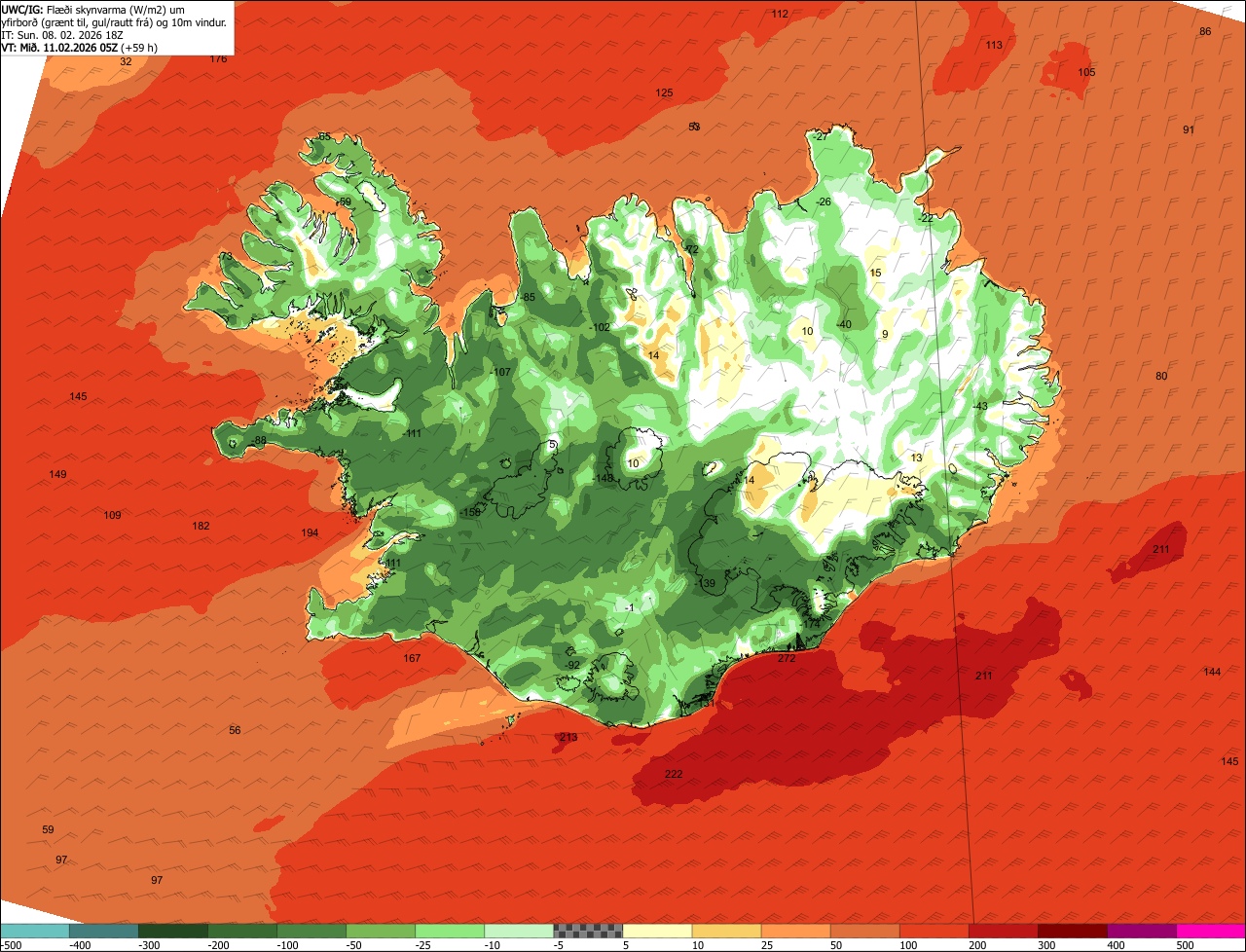Image resolution: width=1246 pixels, height=952 pixels.
Task: Click the value 56 in the southwest sea
Action: tap(235, 731)
